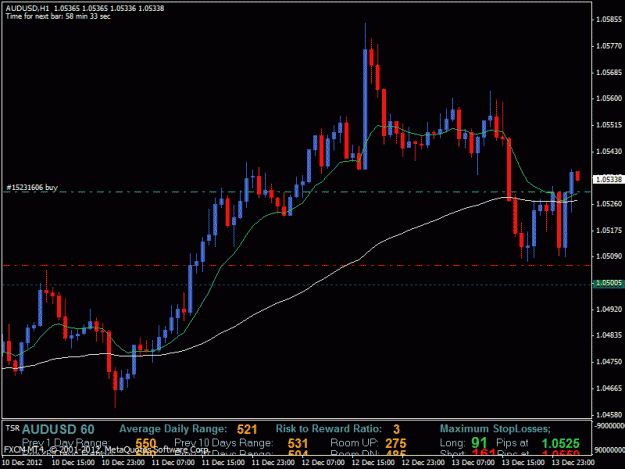Click the '13 Dec 23:00' time axis label
The height and width of the screenshot is (469, 625).
pyautogui.click(x=573, y=463)
